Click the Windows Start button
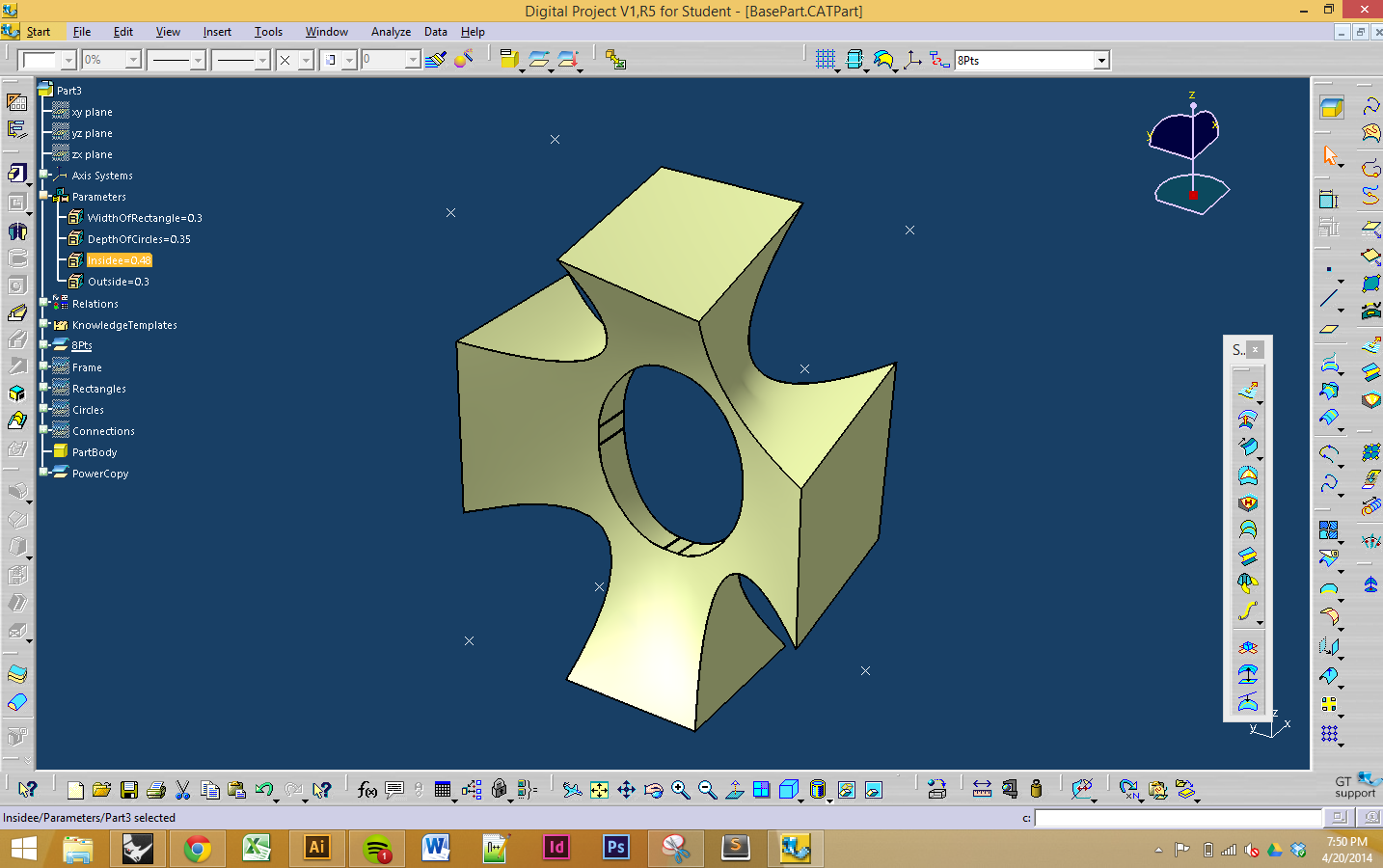Viewport: 1383px width, 868px height. pyautogui.click(x=24, y=849)
